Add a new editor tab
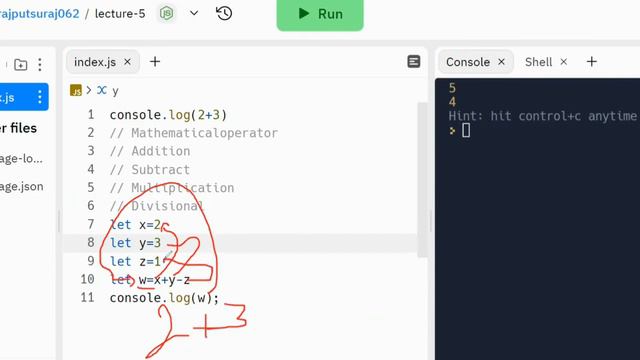The image size is (640, 360). [x=155, y=62]
